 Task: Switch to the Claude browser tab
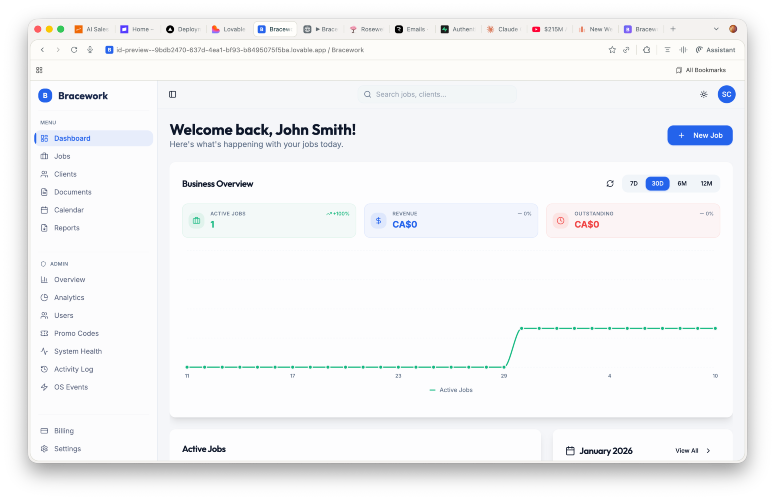(x=503, y=29)
